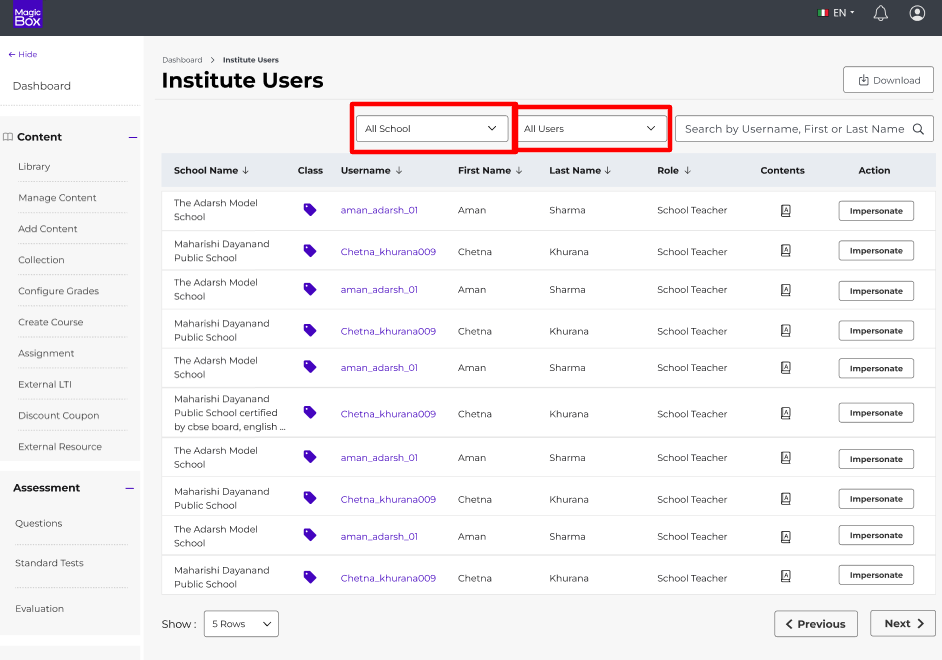942x660 pixels.
Task: Open Chetna_khurana009 in the cbse board row
Action: coord(388,414)
